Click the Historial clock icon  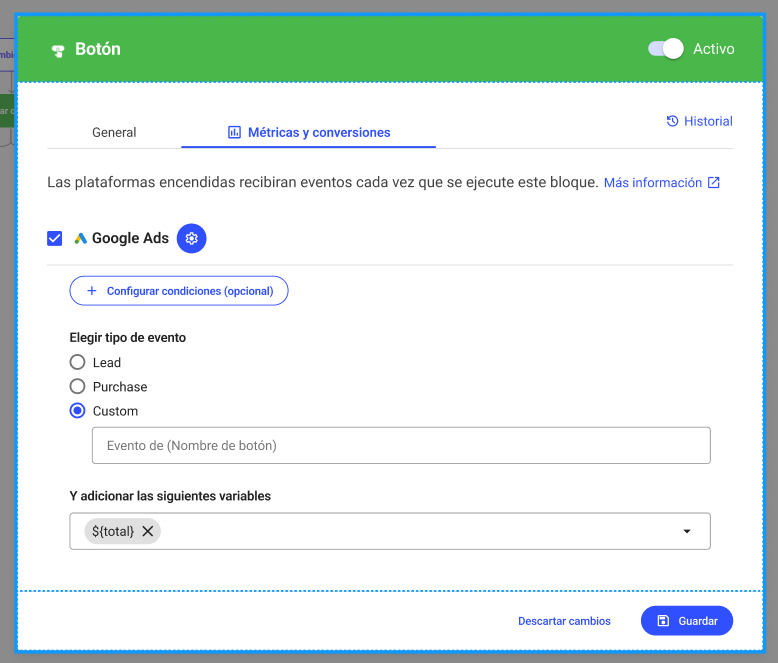pyautogui.click(x=672, y=121)
